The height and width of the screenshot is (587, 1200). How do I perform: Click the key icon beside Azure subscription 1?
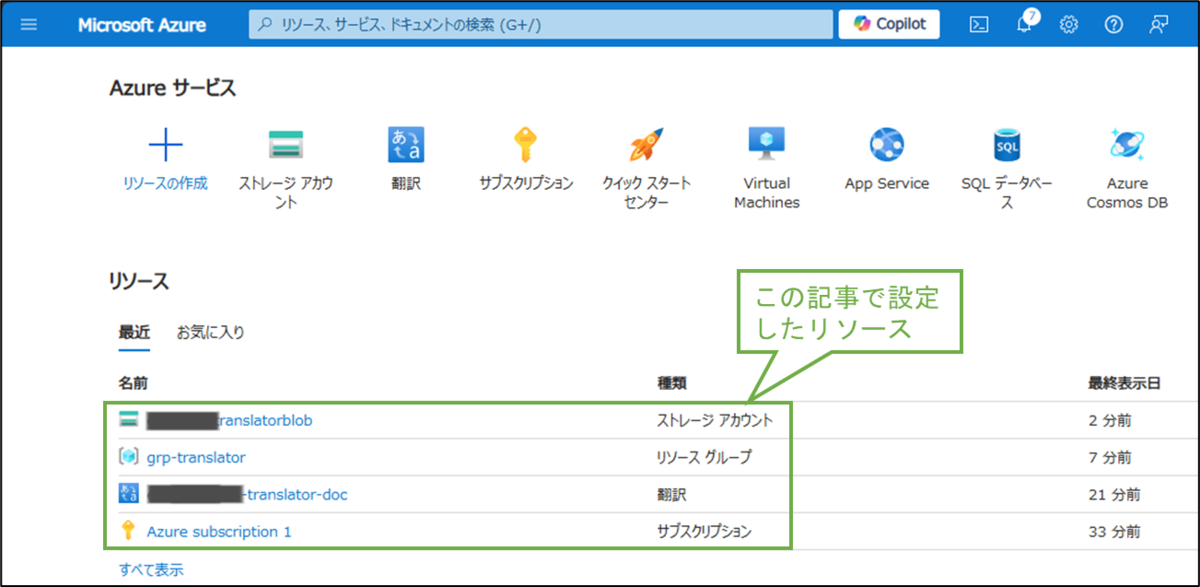(128, 531)
